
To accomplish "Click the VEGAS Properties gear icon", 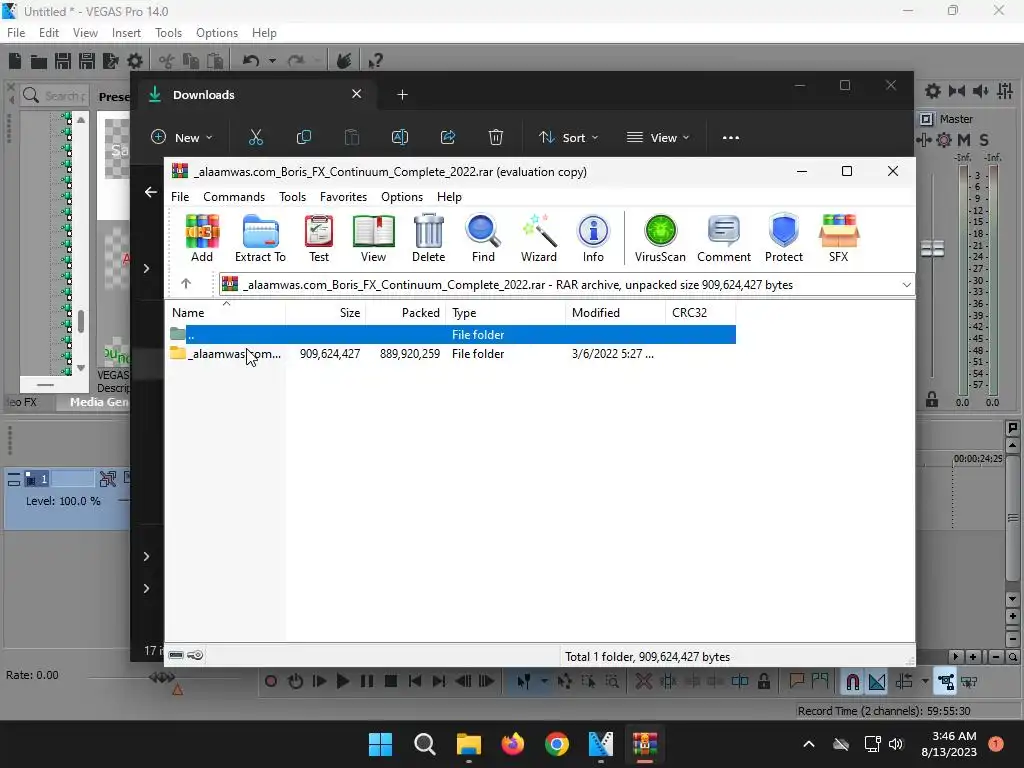I will (x=135, y=61).
